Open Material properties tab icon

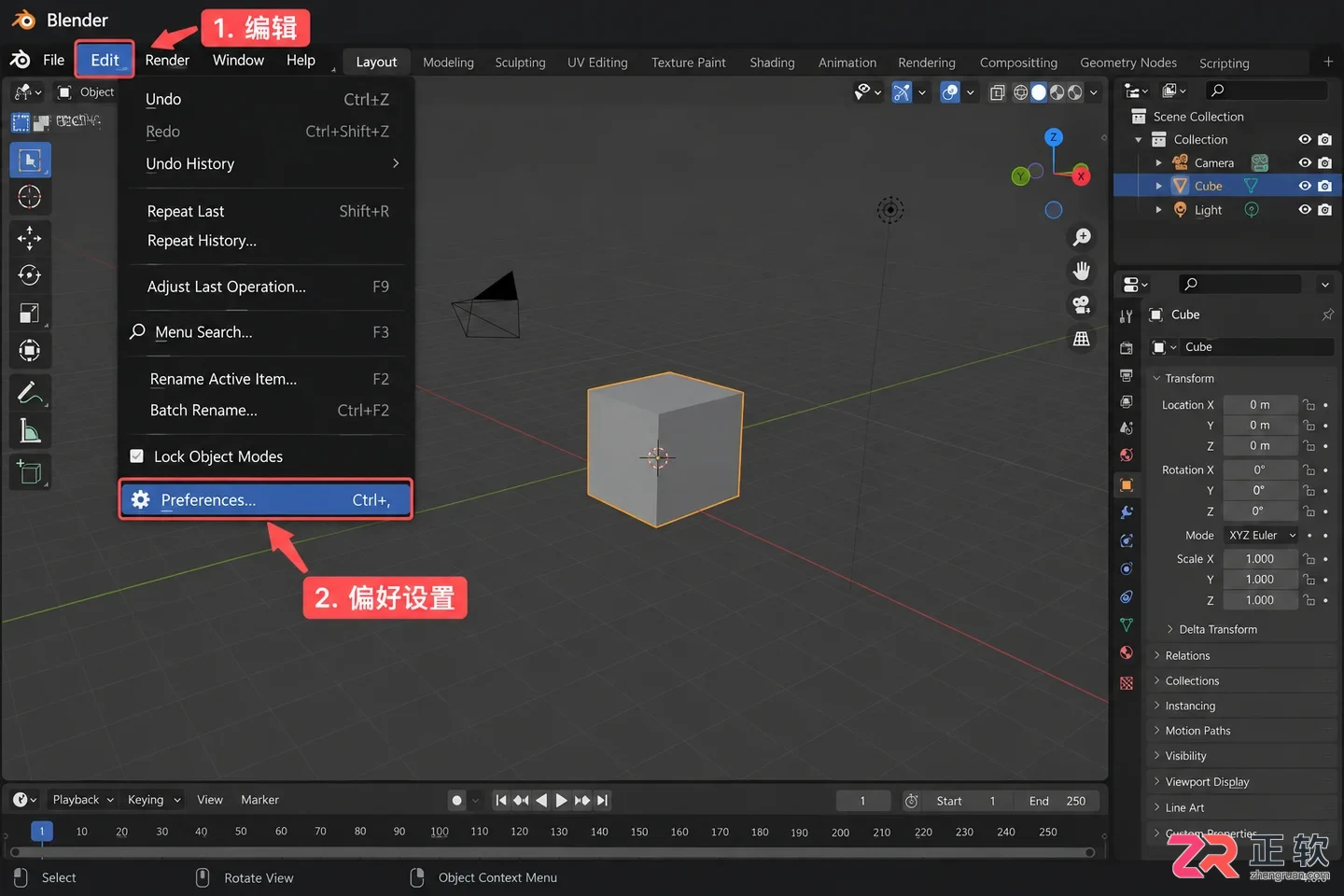point(1127,652)
